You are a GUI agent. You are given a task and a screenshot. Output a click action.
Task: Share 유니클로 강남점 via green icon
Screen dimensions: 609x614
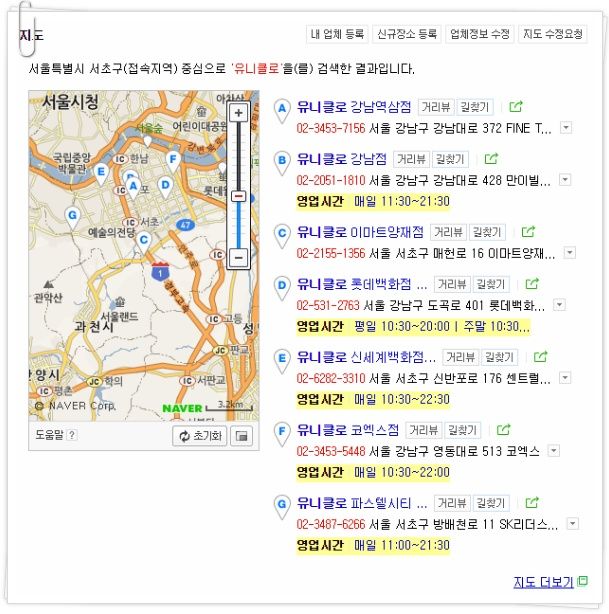[491, 159]
